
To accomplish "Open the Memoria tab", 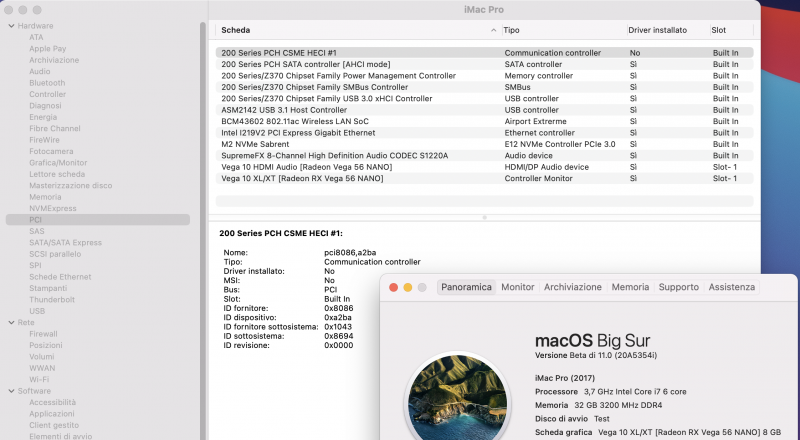I will (x=630, y=287).
